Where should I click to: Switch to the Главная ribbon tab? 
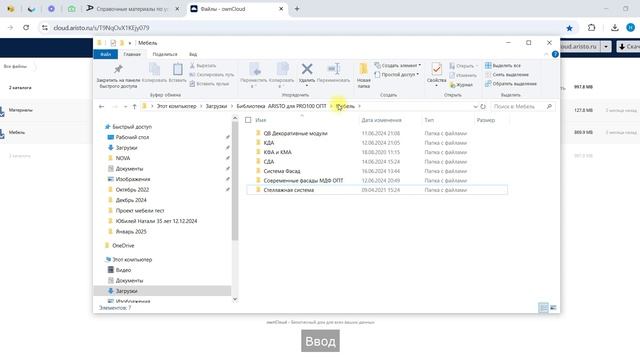[x=132, y=54]
